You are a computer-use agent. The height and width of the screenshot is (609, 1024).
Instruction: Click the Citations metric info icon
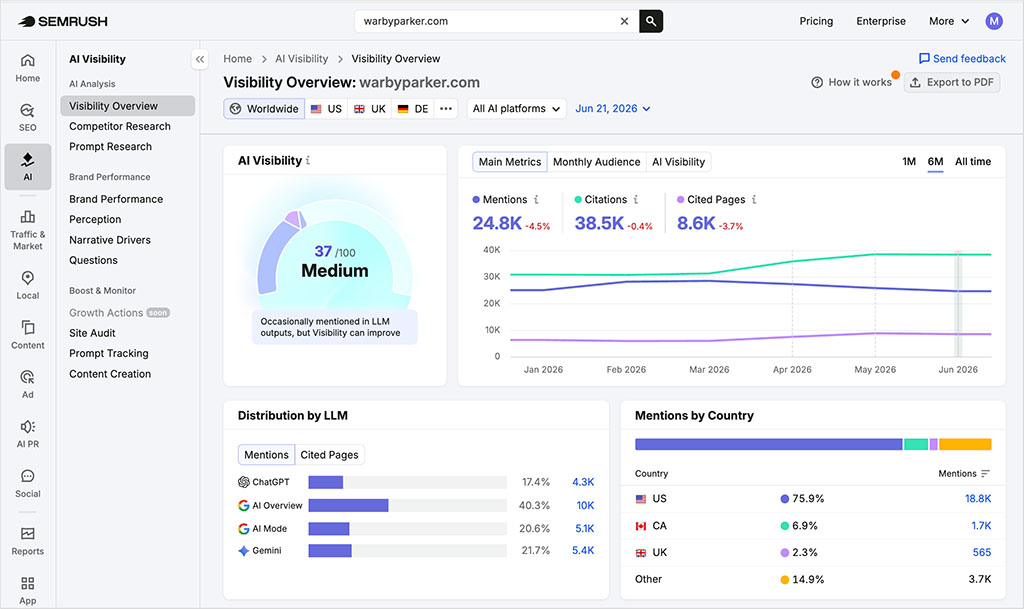635,200
